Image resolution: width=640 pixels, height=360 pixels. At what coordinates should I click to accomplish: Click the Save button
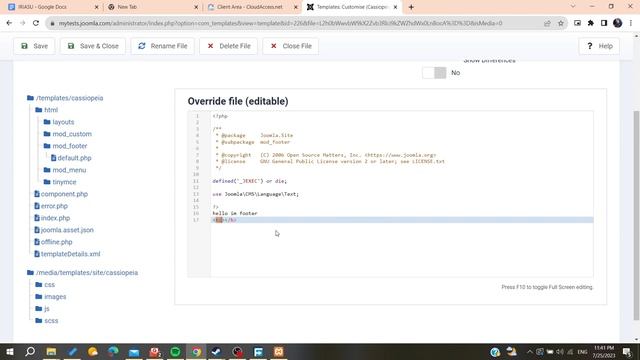[34, 46]
